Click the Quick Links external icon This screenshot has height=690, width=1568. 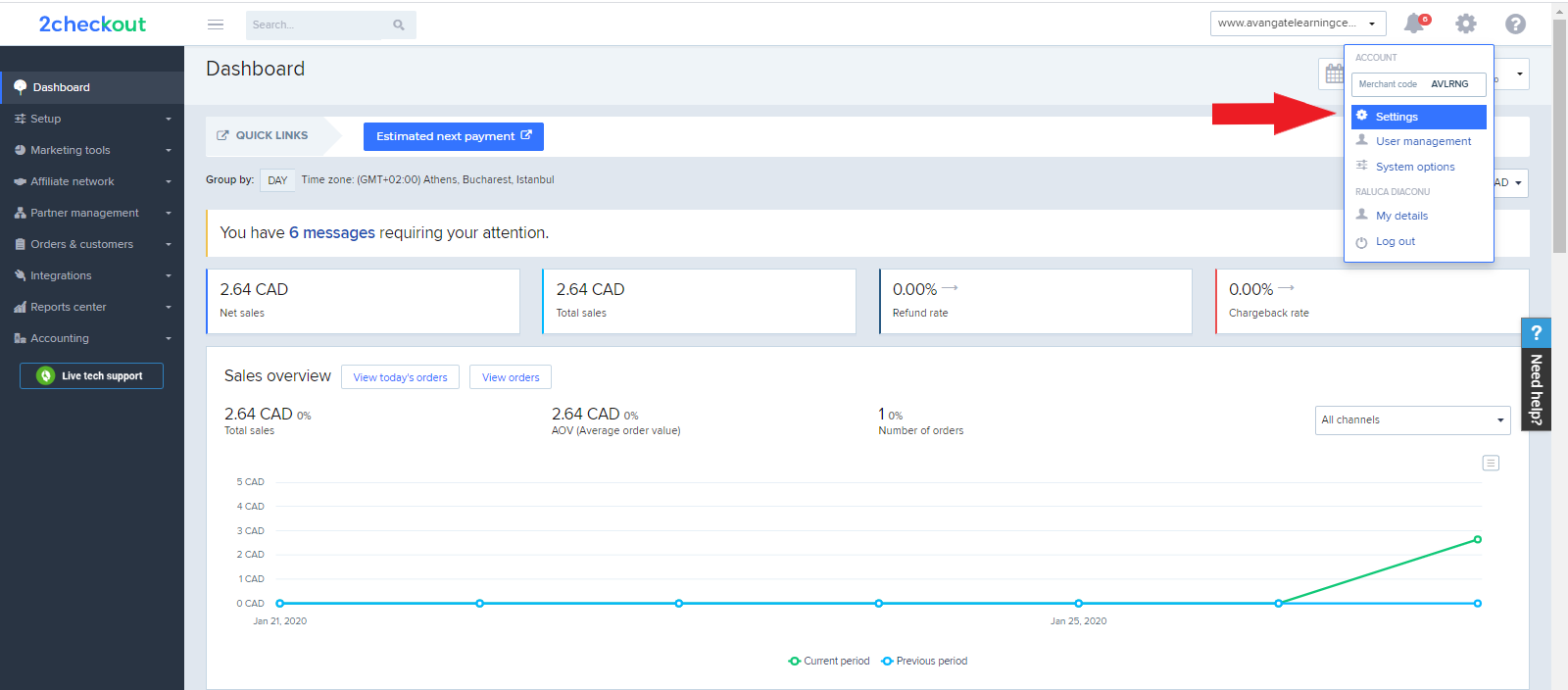tap(222, 135)
